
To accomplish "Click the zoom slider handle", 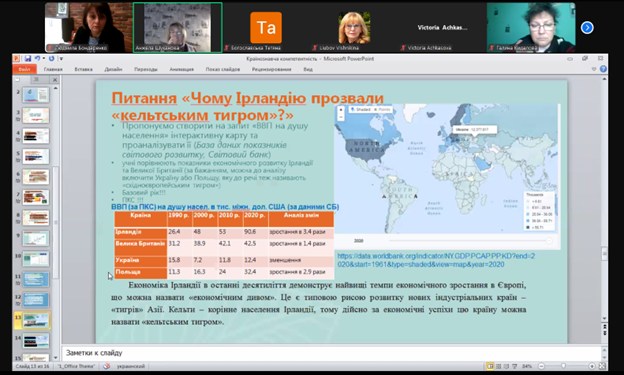I will 564,366.
